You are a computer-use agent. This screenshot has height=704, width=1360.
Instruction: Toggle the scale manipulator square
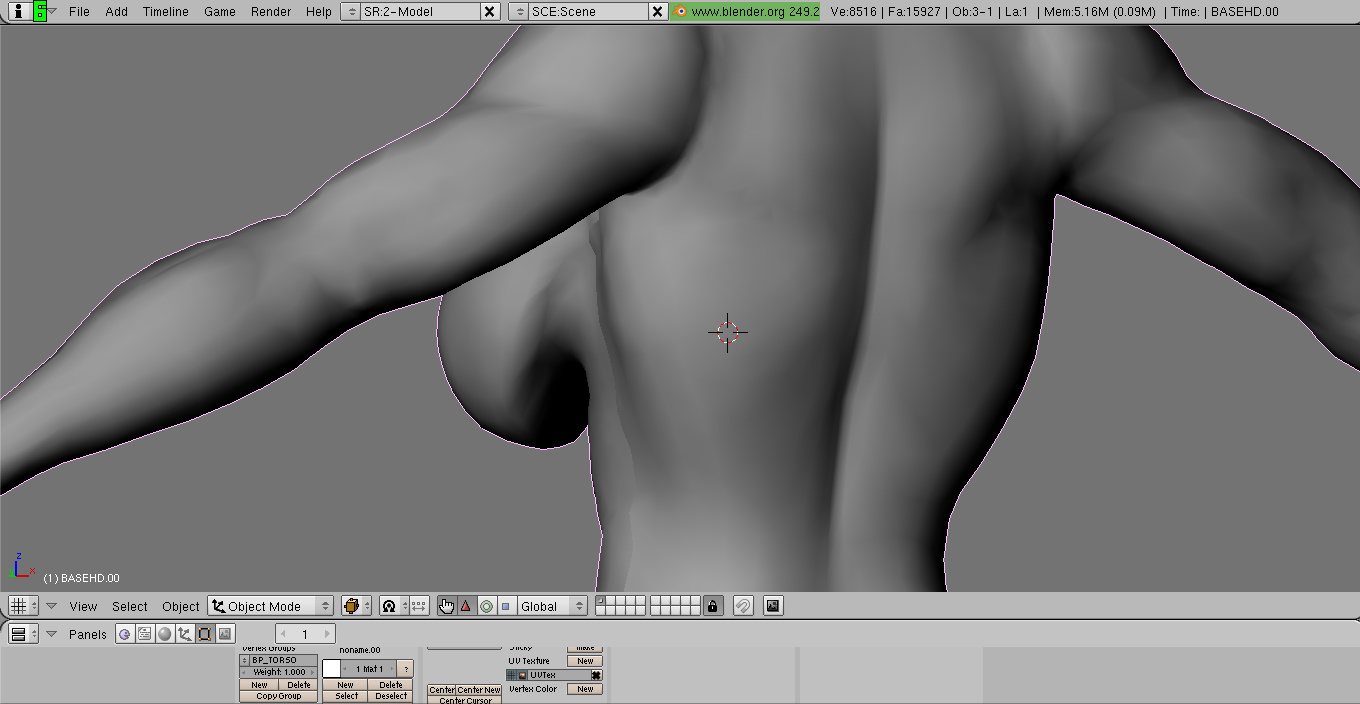(x=505, y=606)
